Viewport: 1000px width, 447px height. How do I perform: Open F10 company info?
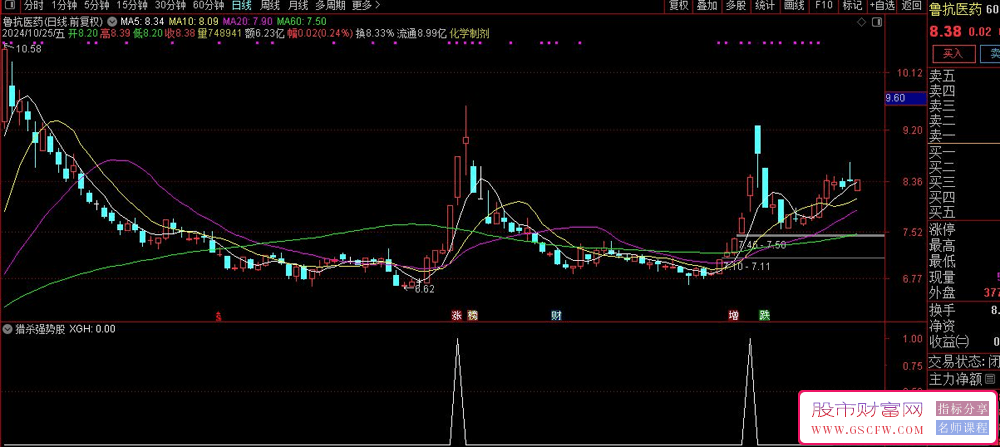click(x=824, y=6)
